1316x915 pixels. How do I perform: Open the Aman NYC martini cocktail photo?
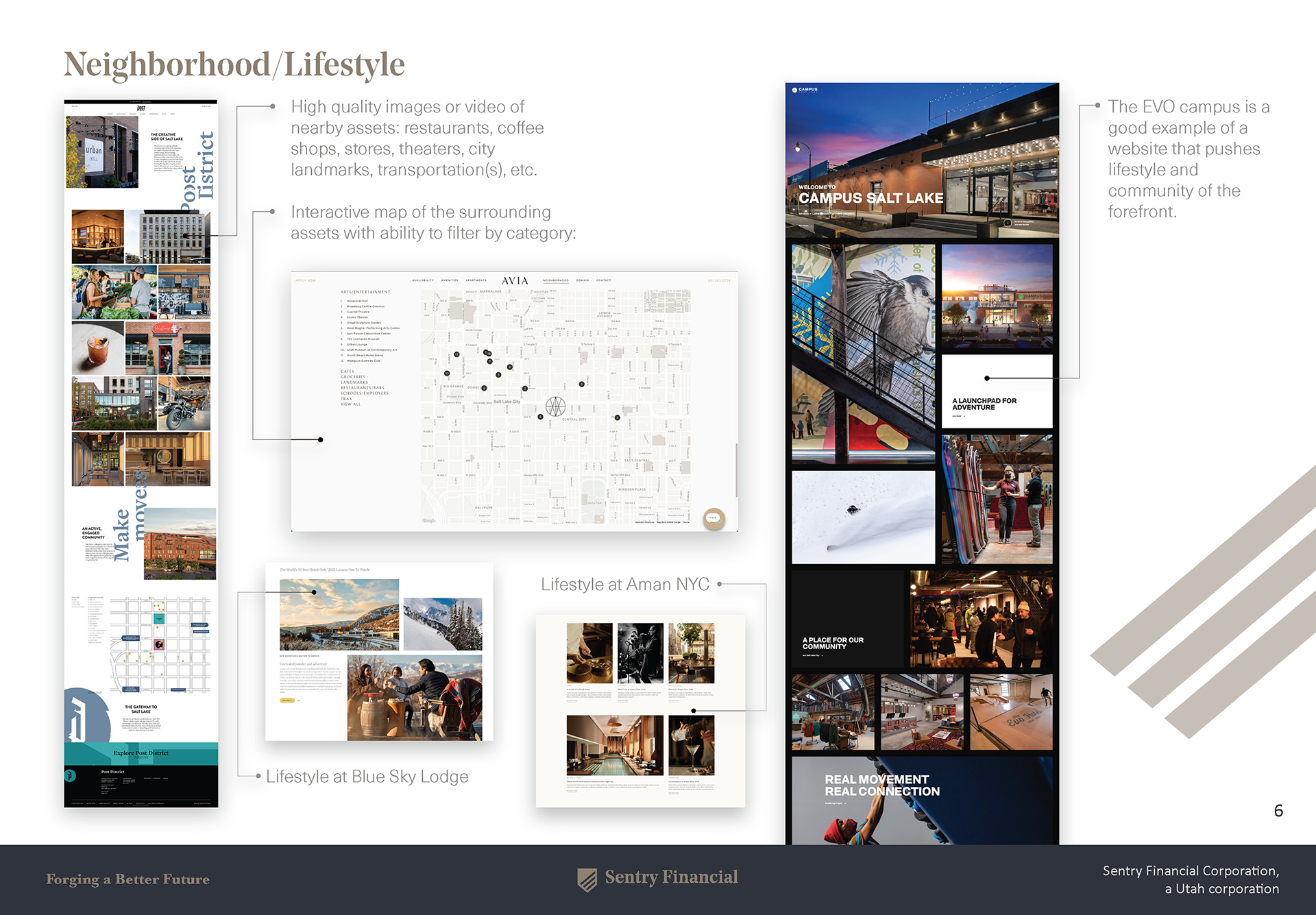coord(692,746)
